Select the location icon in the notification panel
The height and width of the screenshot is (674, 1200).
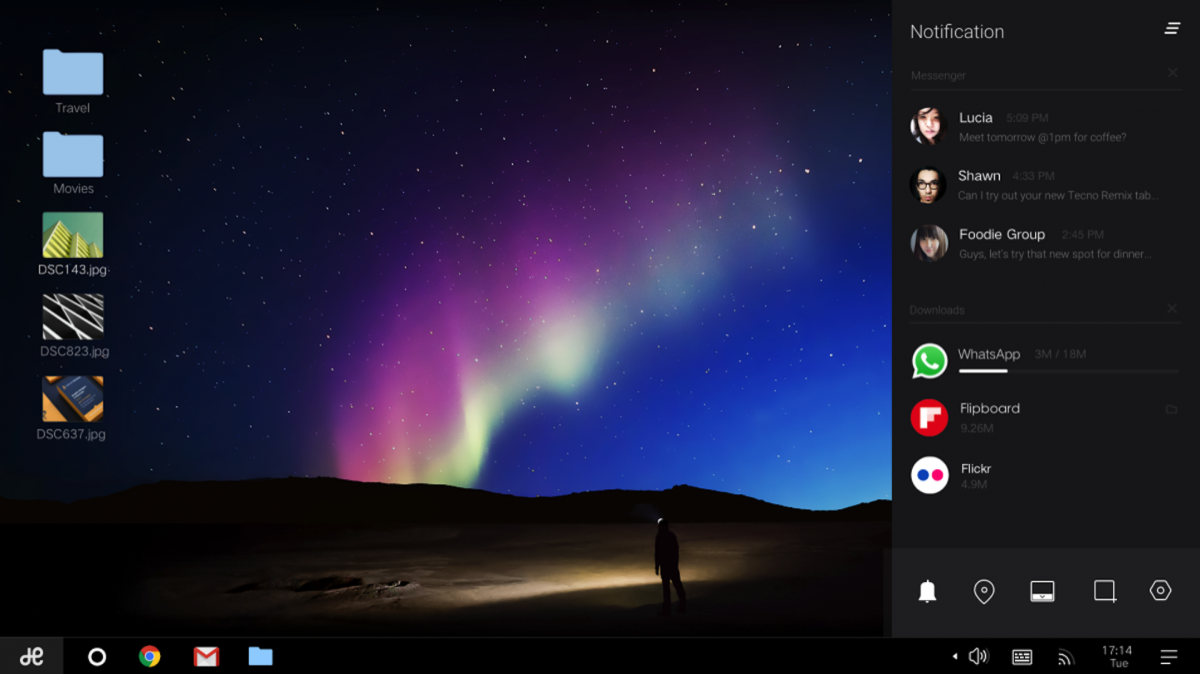(x=984, y=591)
